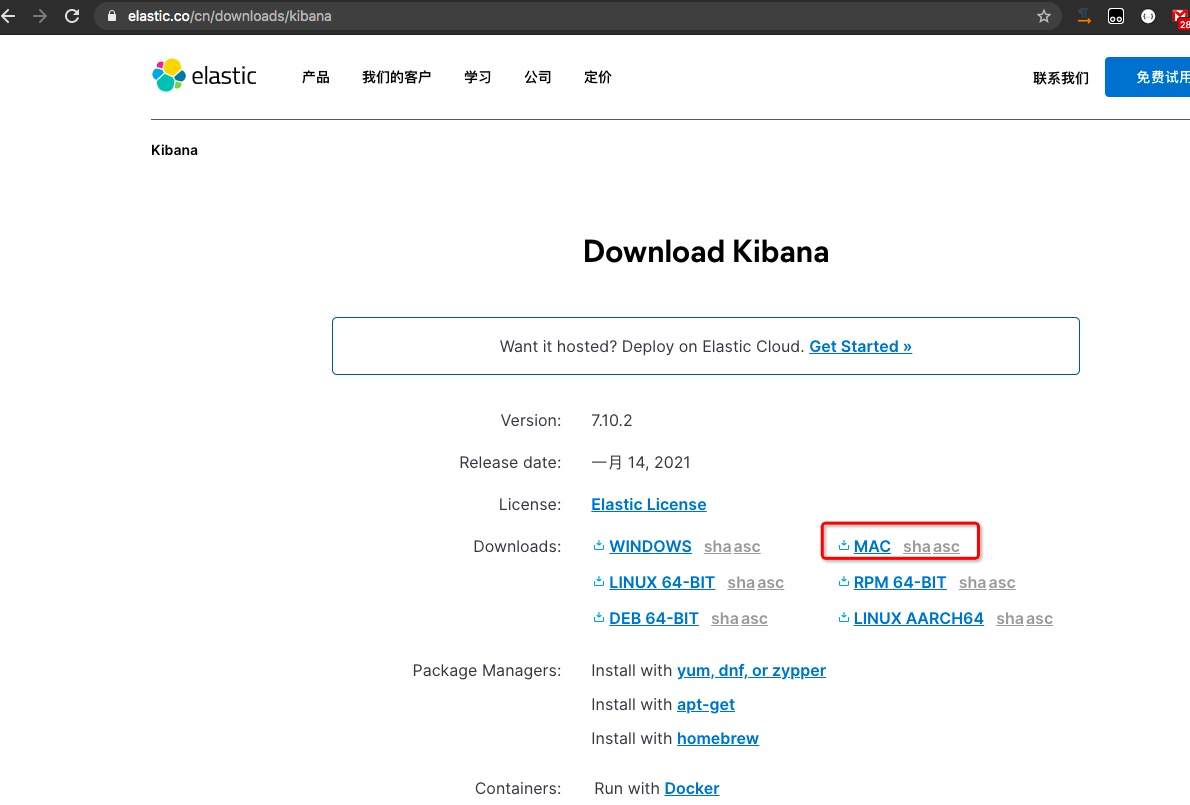1190x805 pixels.
Task: Click download icon beside WINDOWS
Action: [x=599, y=546]
